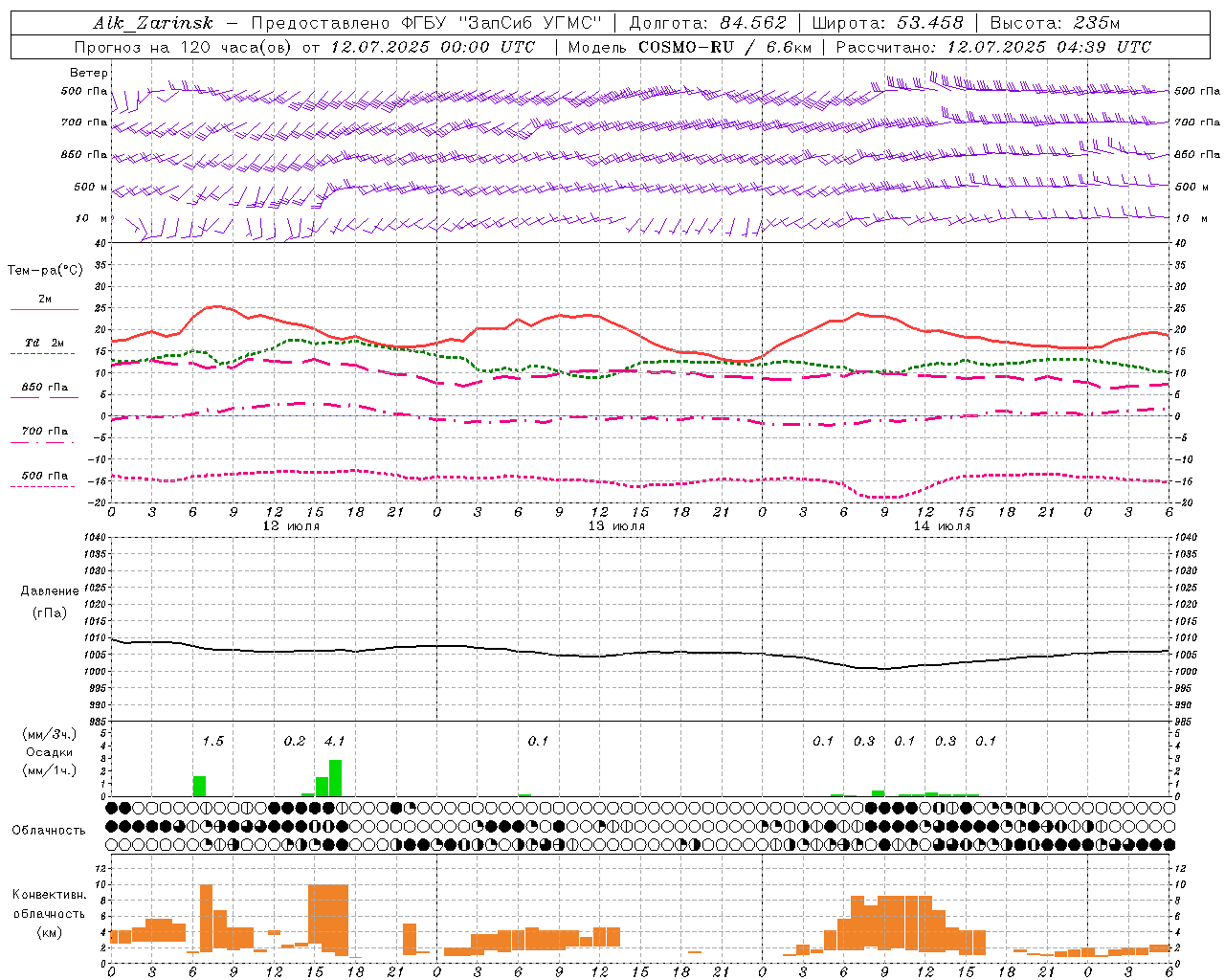Click the '0.2' precipitation amount
Viewport: 1225px width, 980px height.
coord(295,741)
